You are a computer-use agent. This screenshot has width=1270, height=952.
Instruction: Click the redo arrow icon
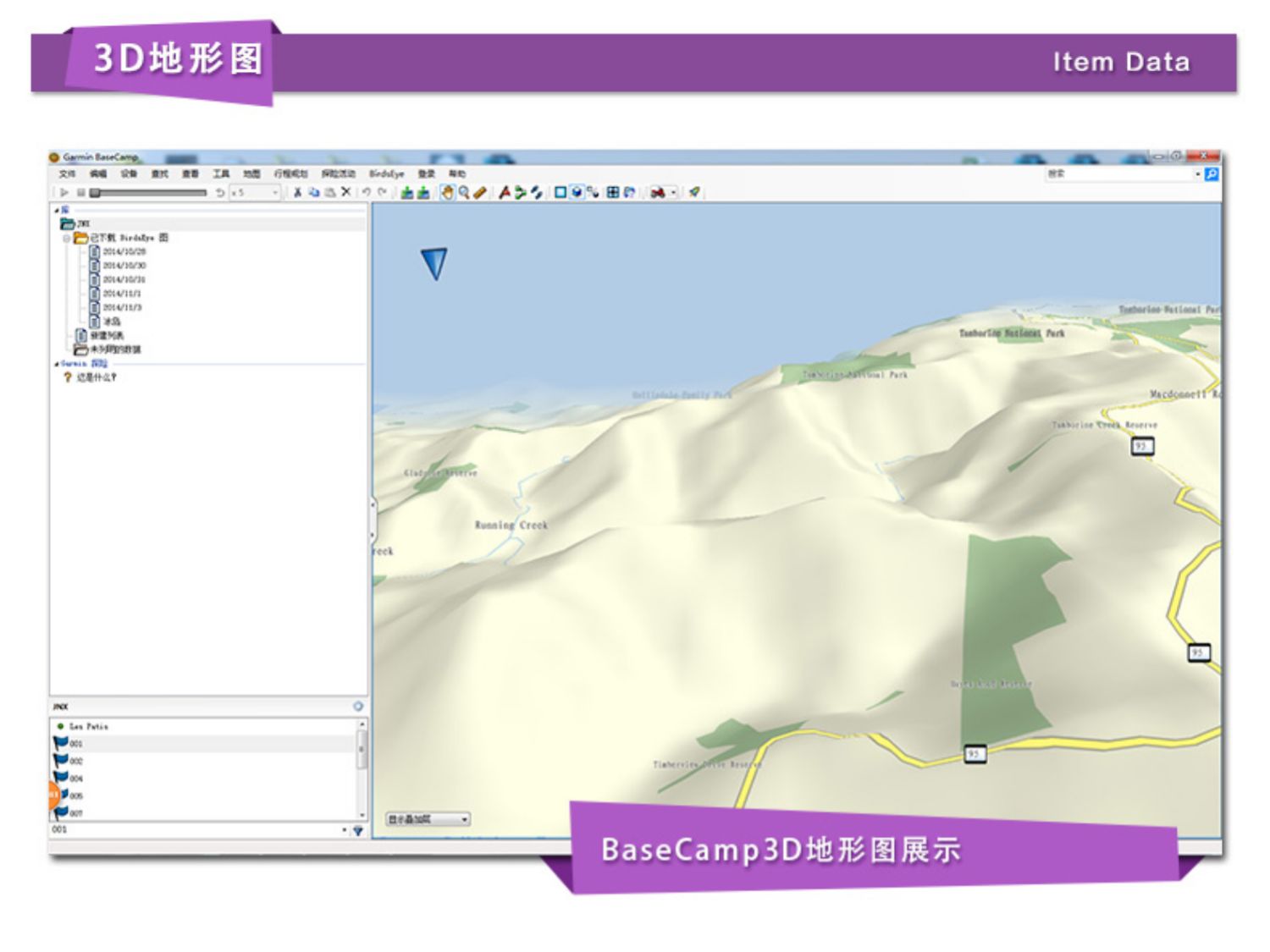(x=383, y=192)
